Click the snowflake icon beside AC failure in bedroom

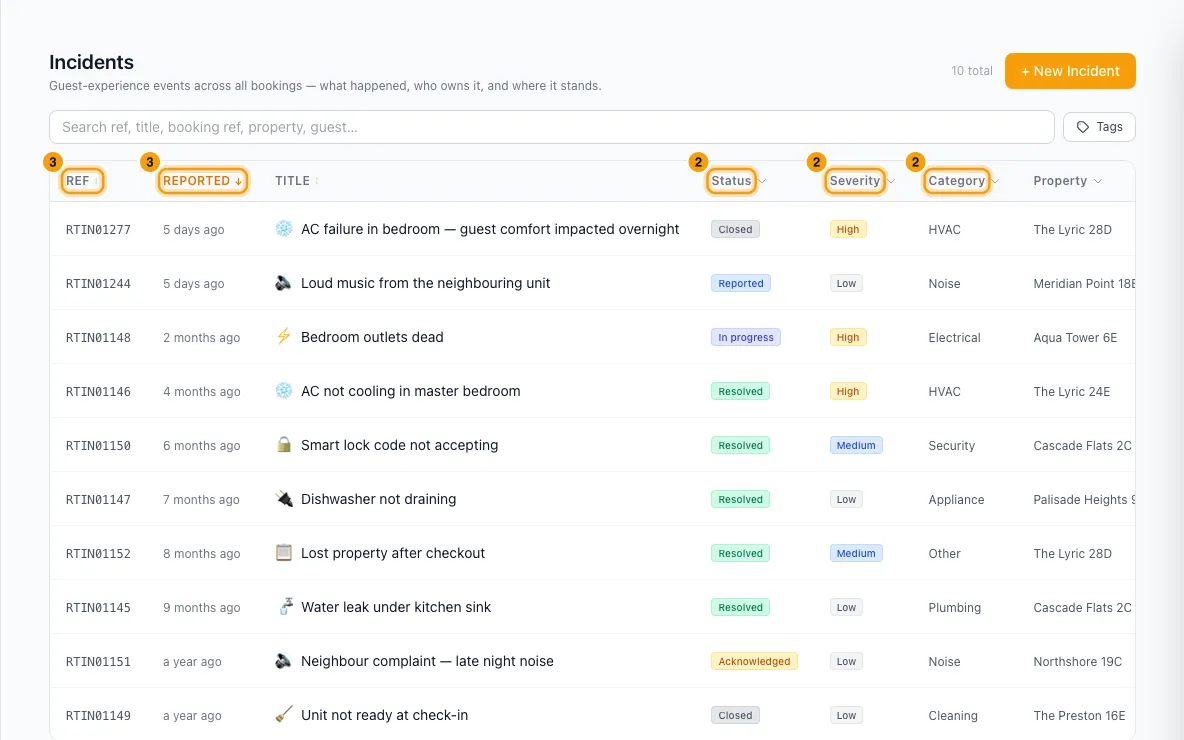pyautogui.click(x=283, y=229)
